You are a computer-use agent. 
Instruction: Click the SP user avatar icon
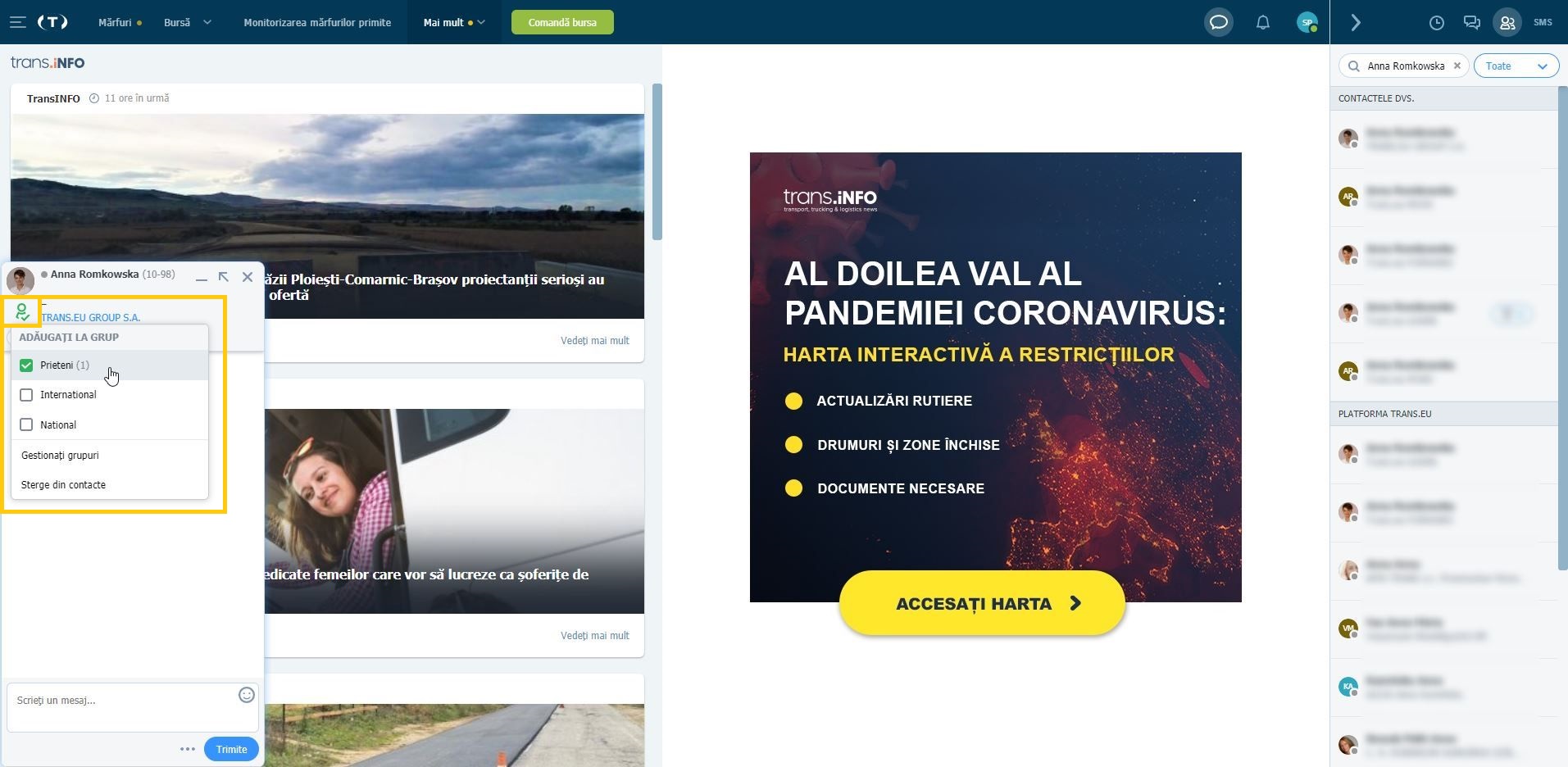1307,22
